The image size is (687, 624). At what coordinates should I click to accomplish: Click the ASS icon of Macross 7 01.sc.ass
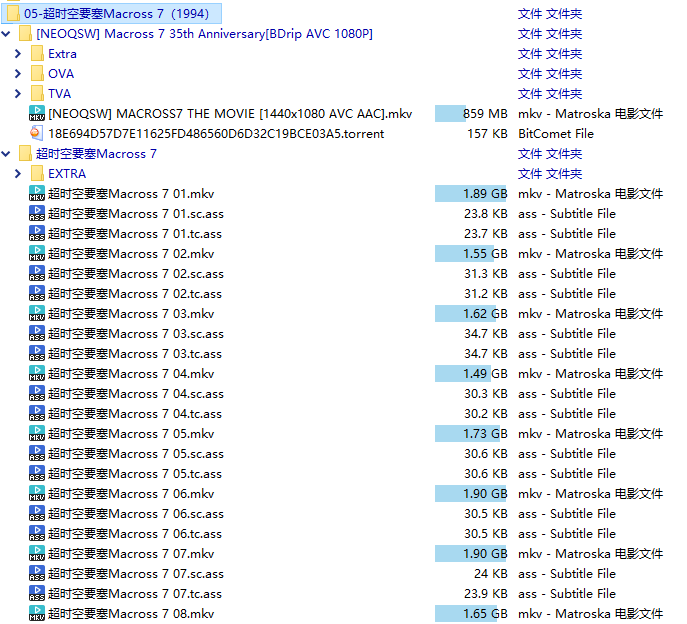(x=37, y=214)
